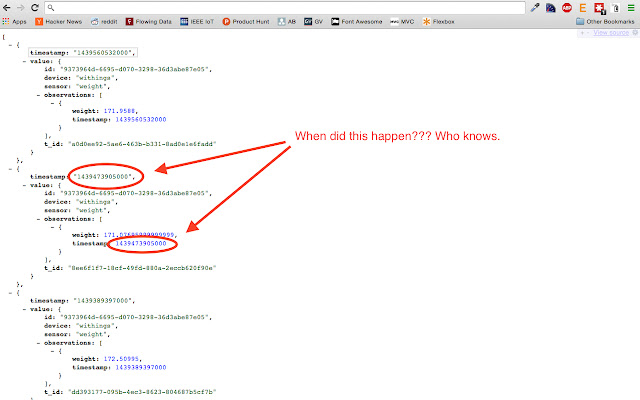Screen dimensions: 640x400
Task: Open the IEEE IoT bookmark
Action: (x=198, y=20)
